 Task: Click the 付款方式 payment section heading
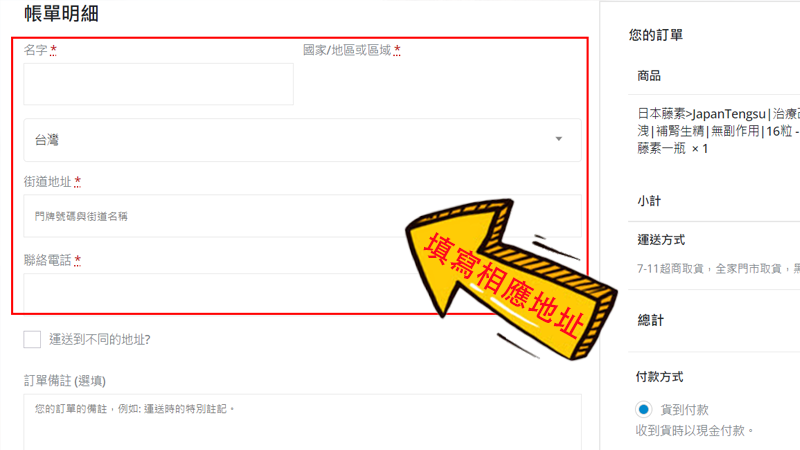click(659, 377)
